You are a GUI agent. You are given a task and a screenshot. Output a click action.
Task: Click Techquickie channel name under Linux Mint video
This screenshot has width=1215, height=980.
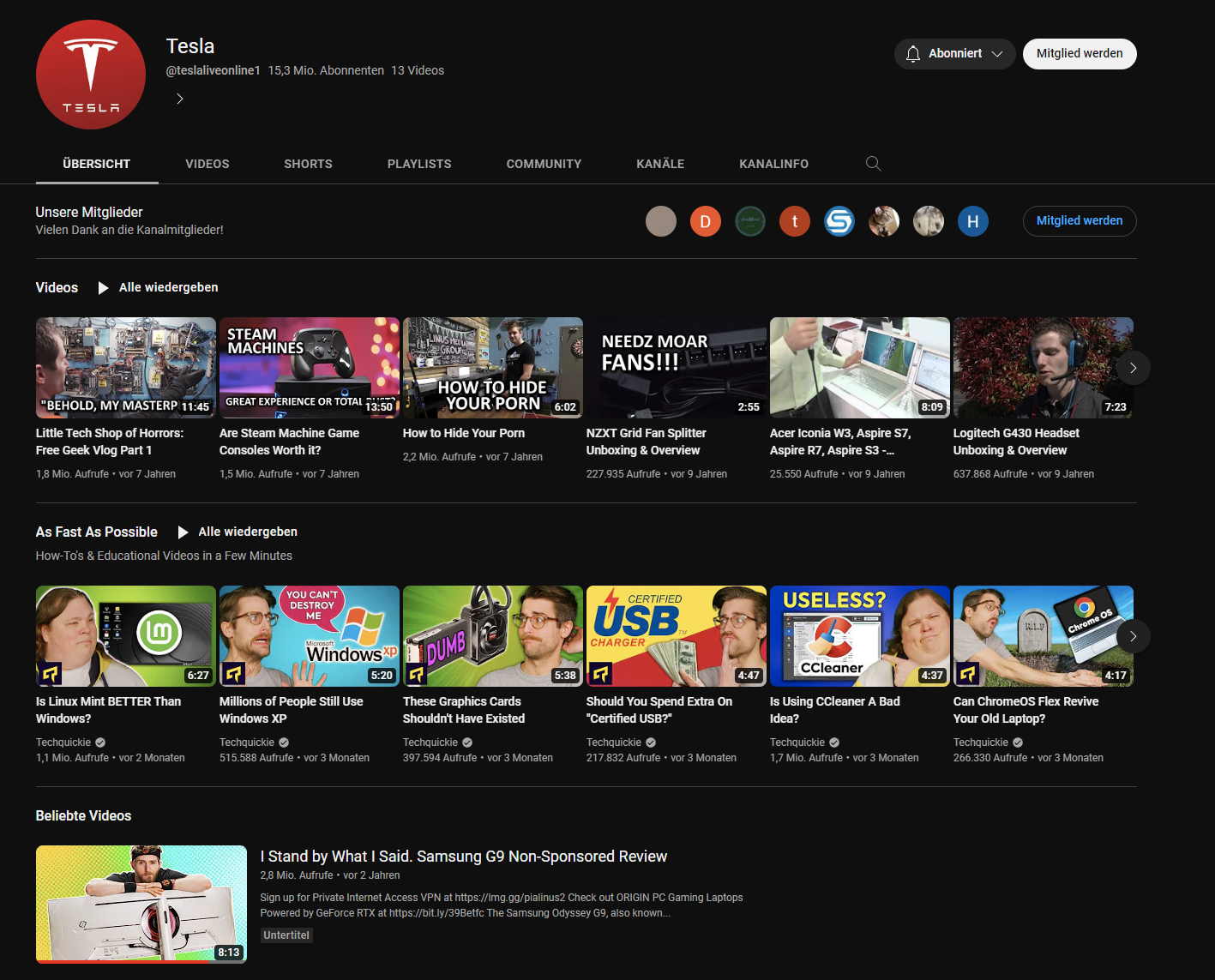63,743
